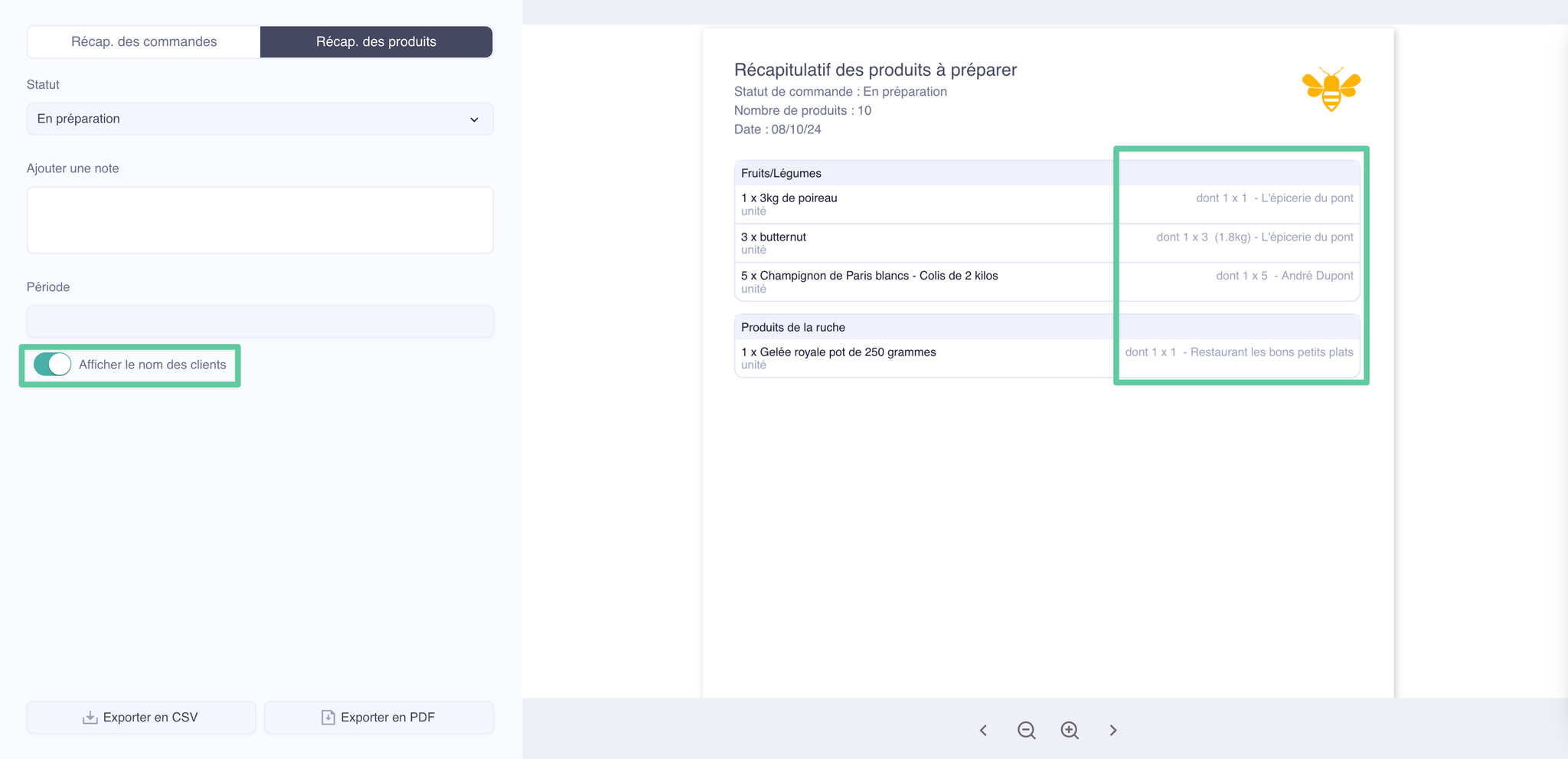Click the PDF file export icon
Image resolution: width=1568 pixels, height=759 pixels.
328,718
